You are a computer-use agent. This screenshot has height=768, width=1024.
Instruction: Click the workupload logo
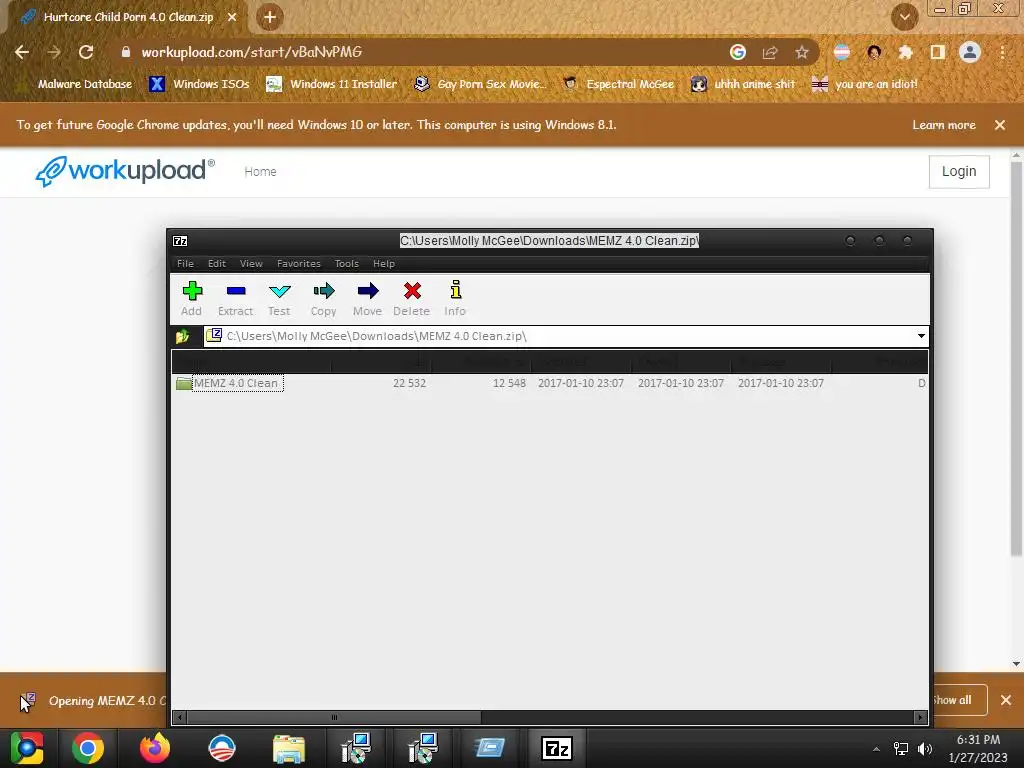point(125,171)
